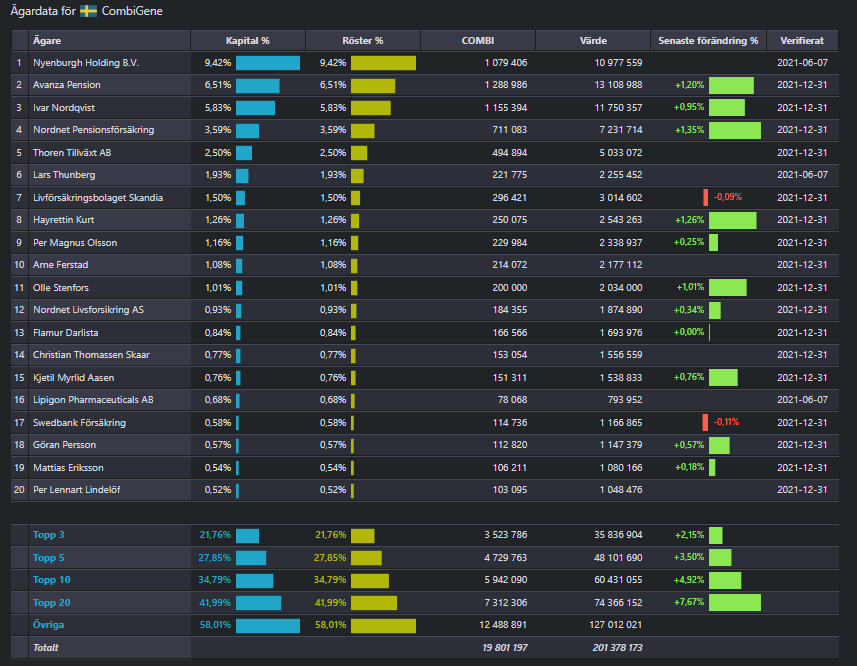The image size is (857, 666).
Task: Click the COMBI column header
Action: tap(478, 41)
